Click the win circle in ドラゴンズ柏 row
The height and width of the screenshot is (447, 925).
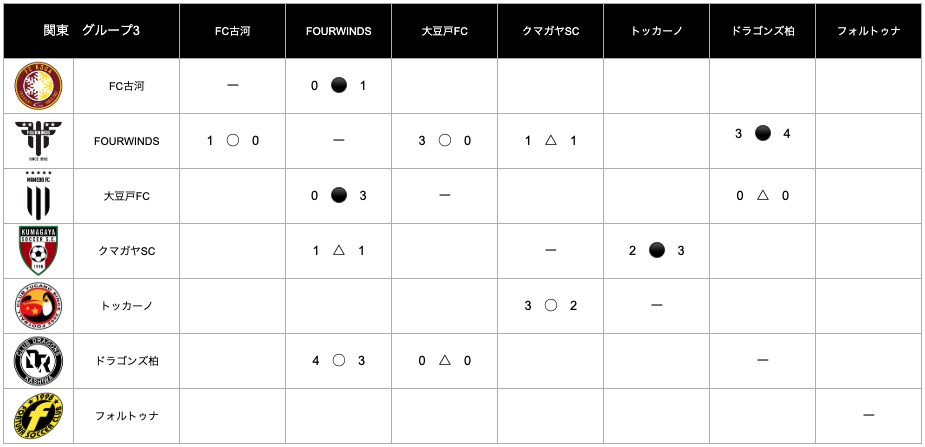[339, 361]
